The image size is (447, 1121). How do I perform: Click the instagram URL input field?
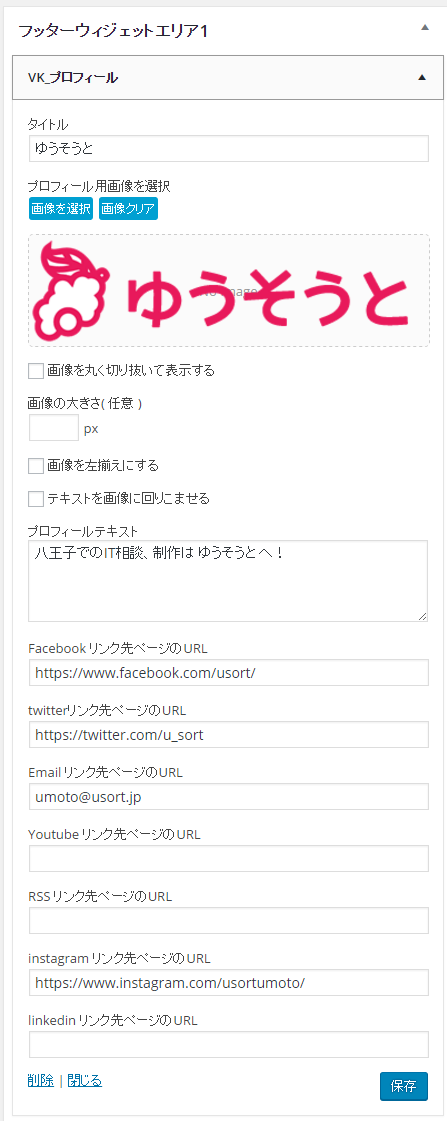[x=229, y=982]
